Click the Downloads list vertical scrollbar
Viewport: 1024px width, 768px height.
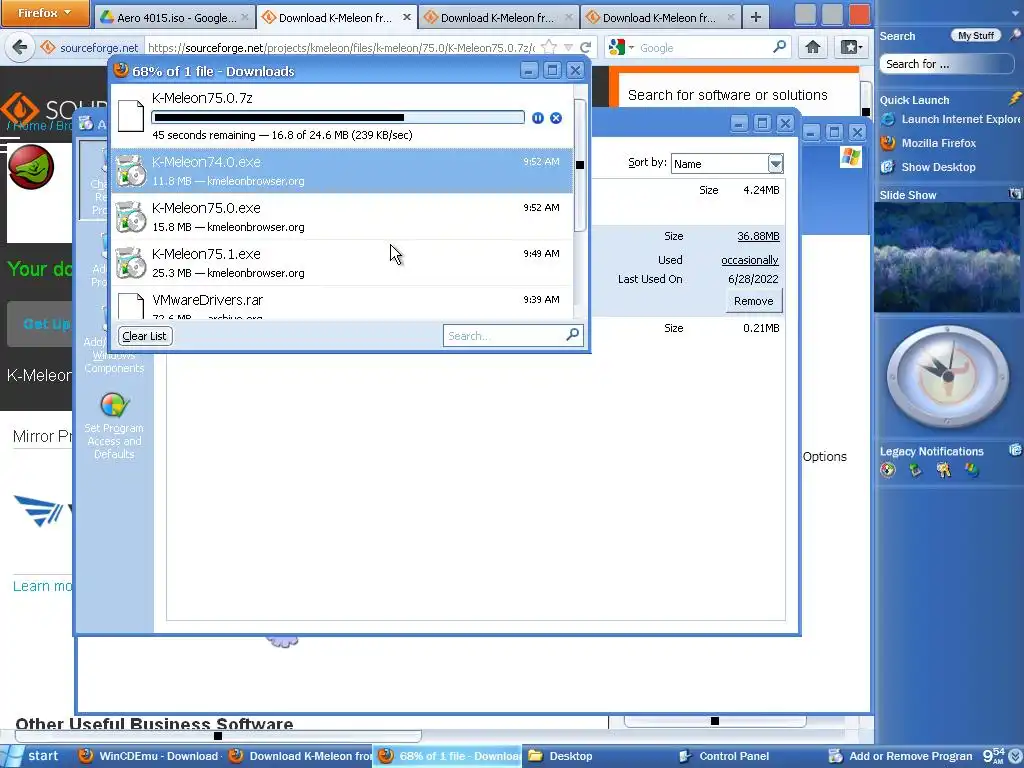coord(579,165)
